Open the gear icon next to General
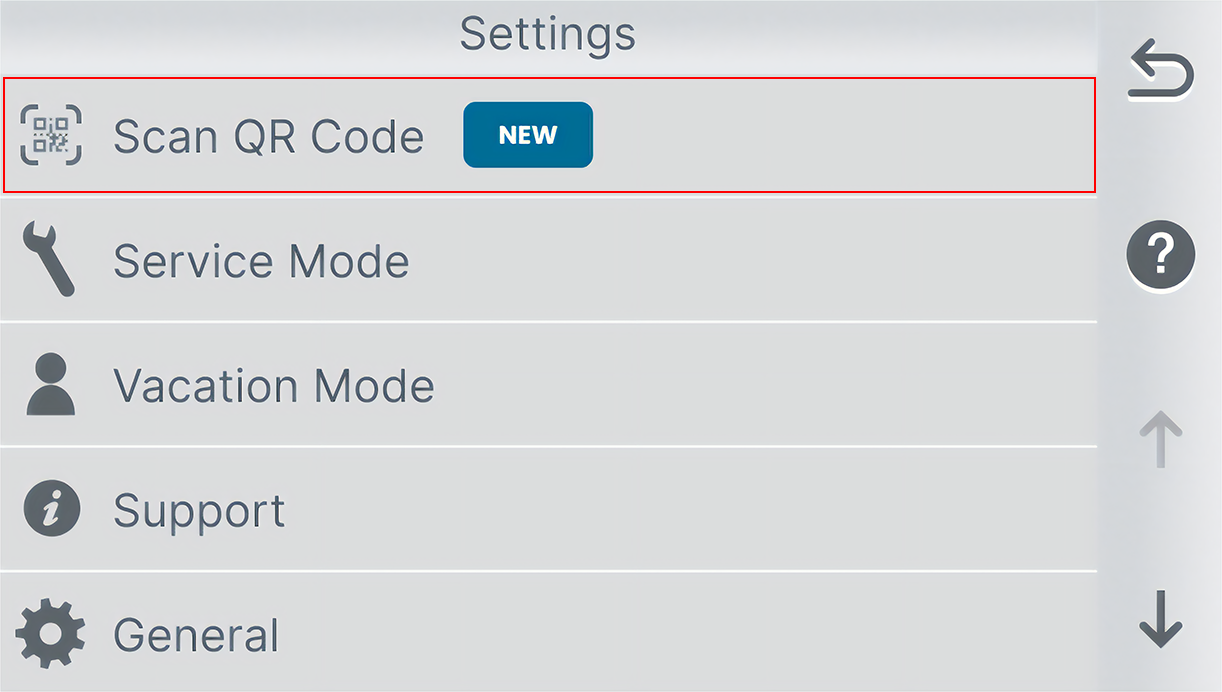 click(x=51, y=634)
